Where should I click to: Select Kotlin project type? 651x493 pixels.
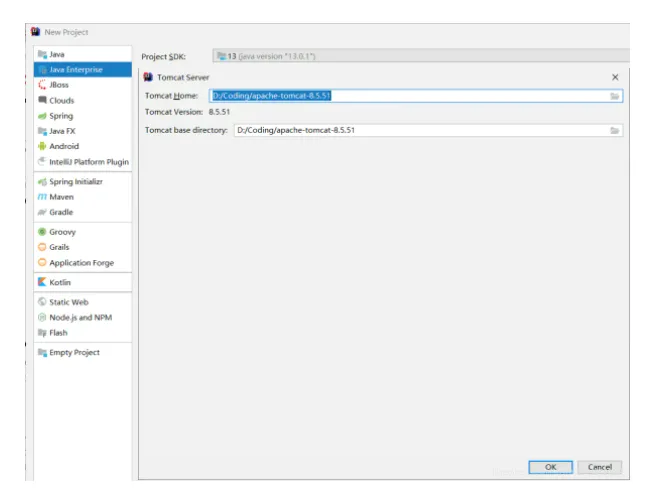[83, 282]
